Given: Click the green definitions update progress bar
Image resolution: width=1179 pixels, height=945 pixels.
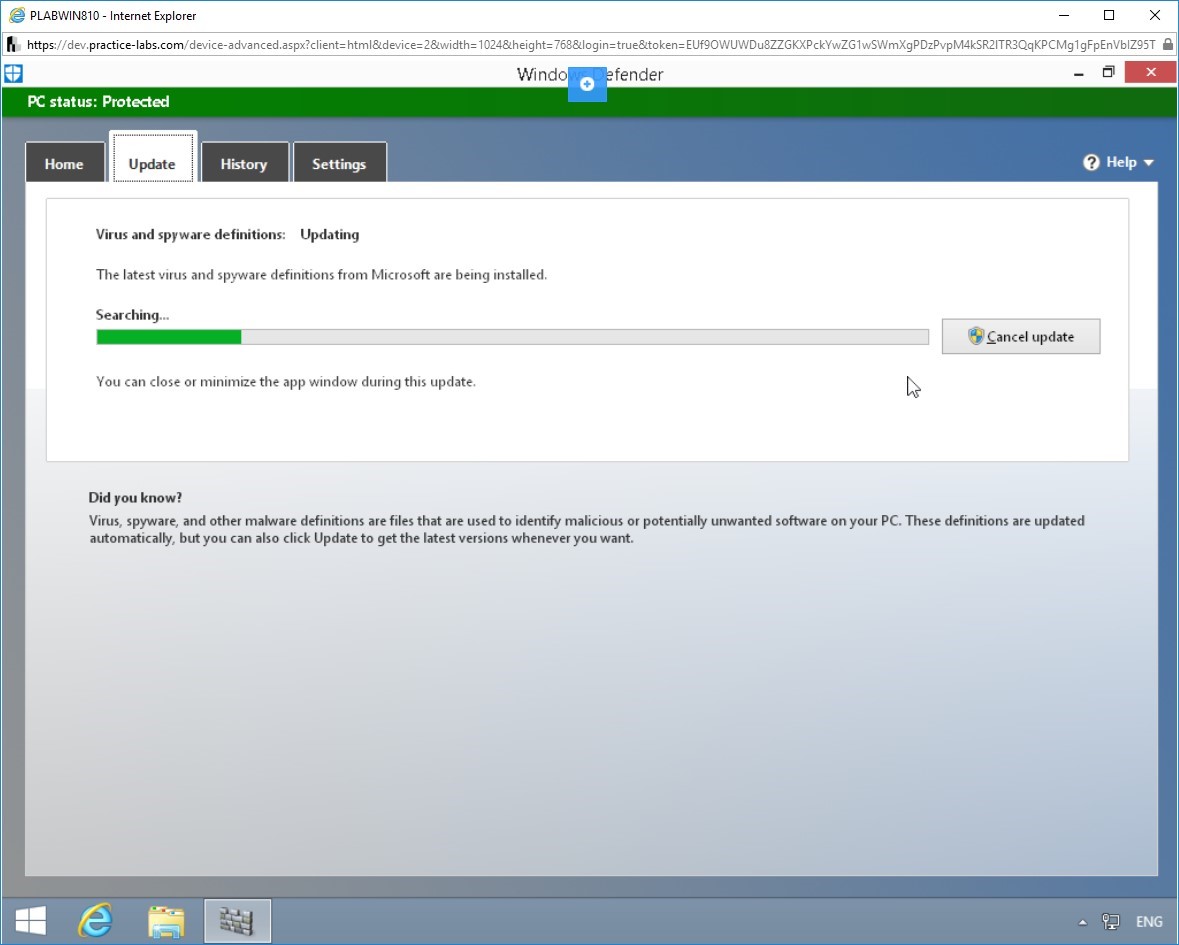Looking at the screenshot, I should pyautogui.click(x=512, y=337).
